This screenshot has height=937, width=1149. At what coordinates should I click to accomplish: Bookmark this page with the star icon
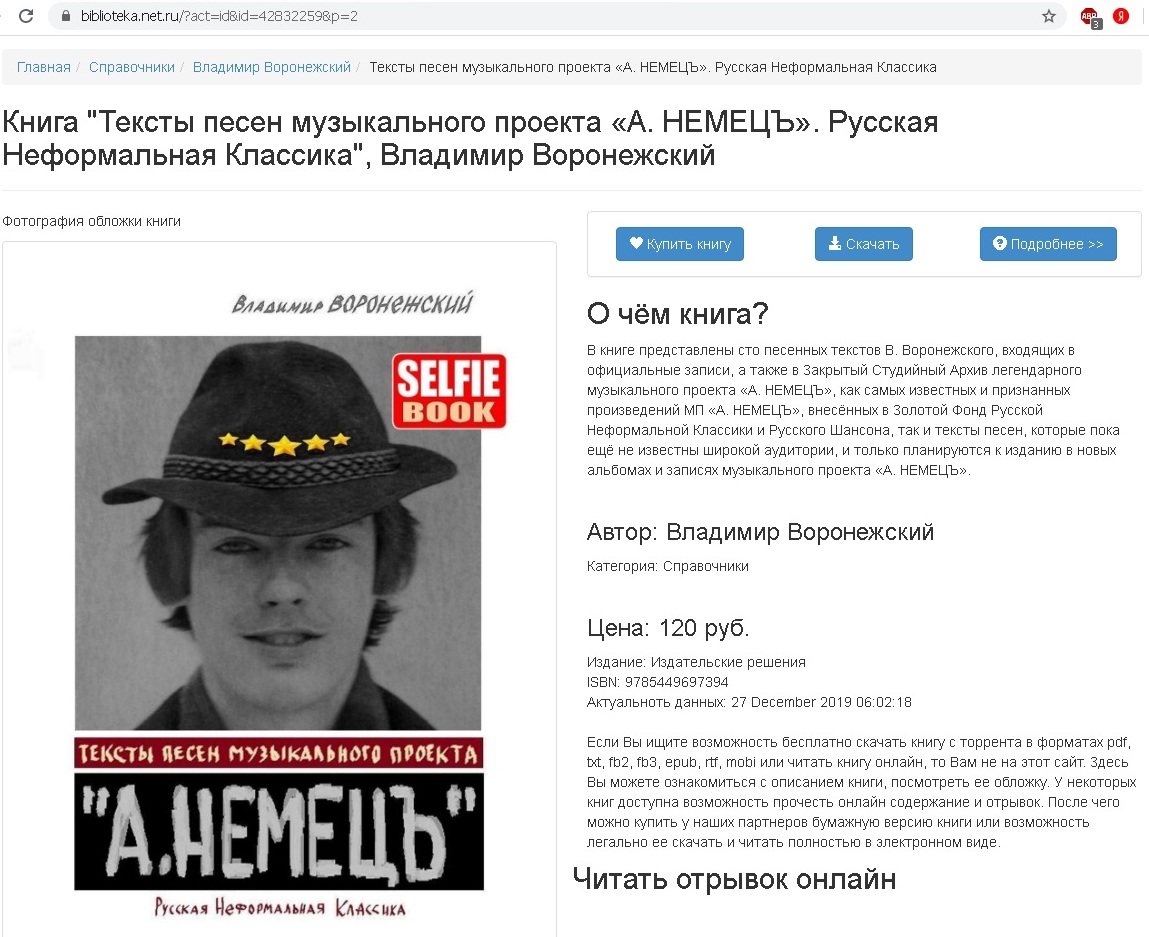tap(1049, 15)
